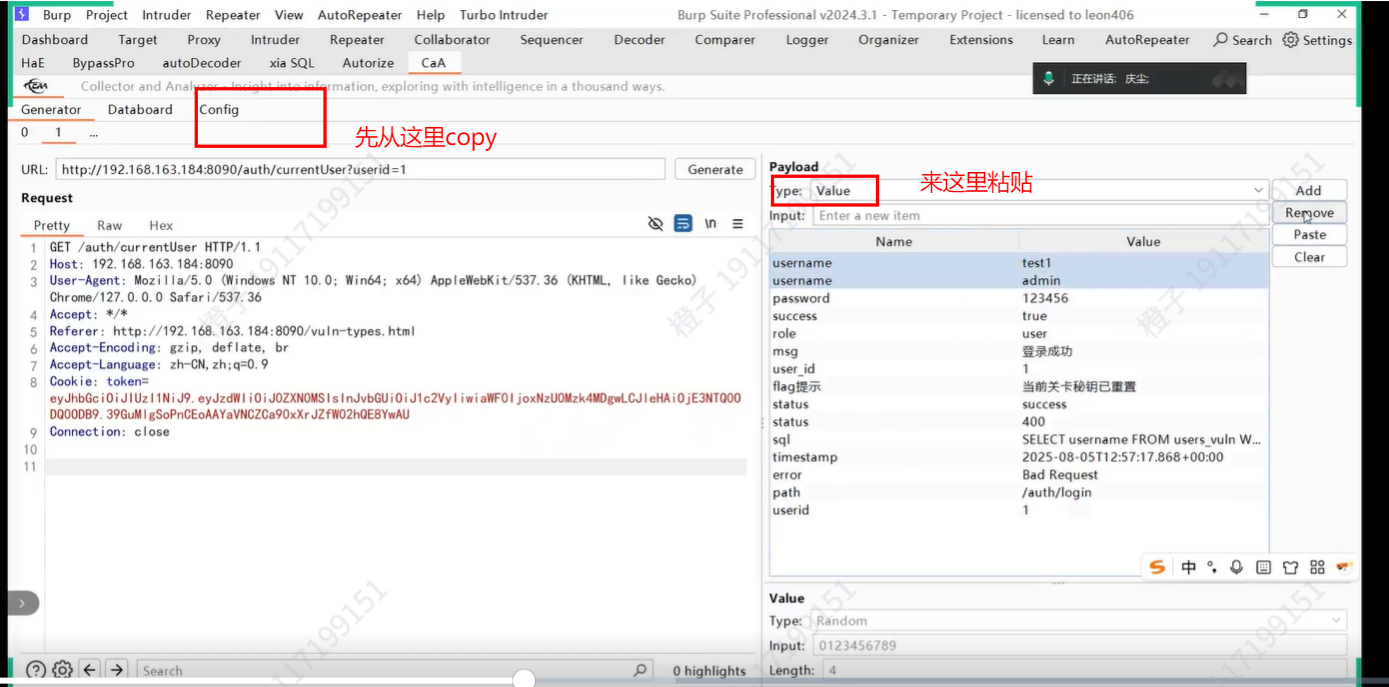This screenshot has width=1389, height=687.
Task: Switch to the Generator tab
Action: click(x=51, y=109)
